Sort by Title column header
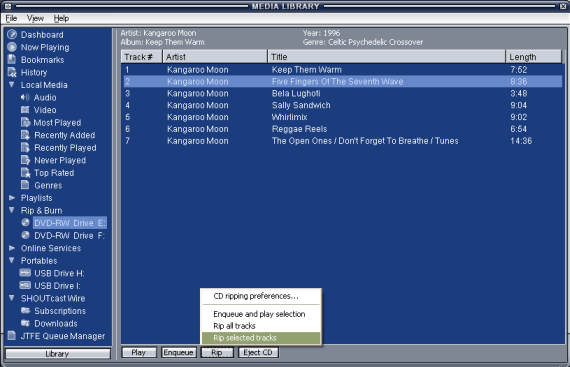570x367 pixels. coord(386,57)
